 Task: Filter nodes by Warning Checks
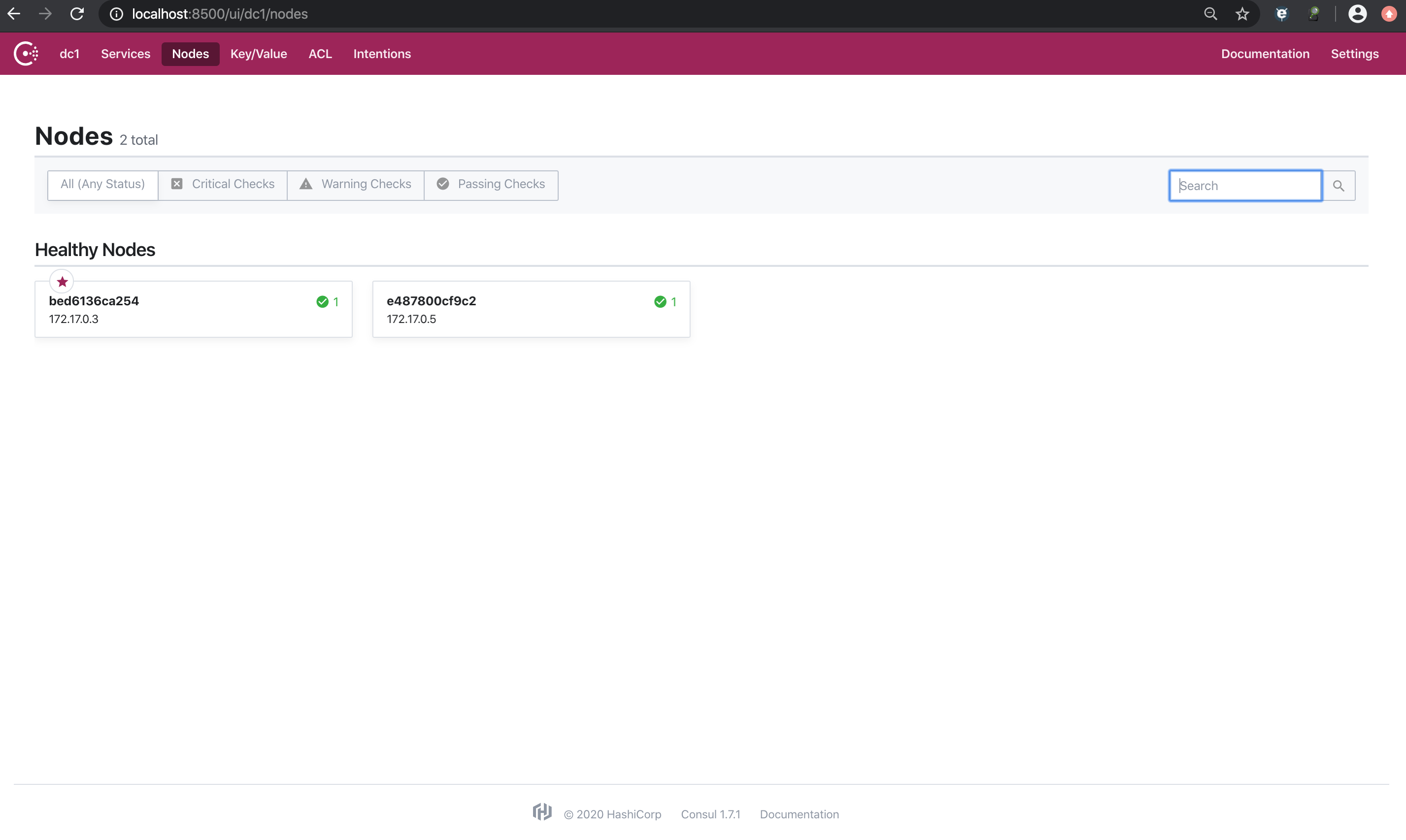356,185
